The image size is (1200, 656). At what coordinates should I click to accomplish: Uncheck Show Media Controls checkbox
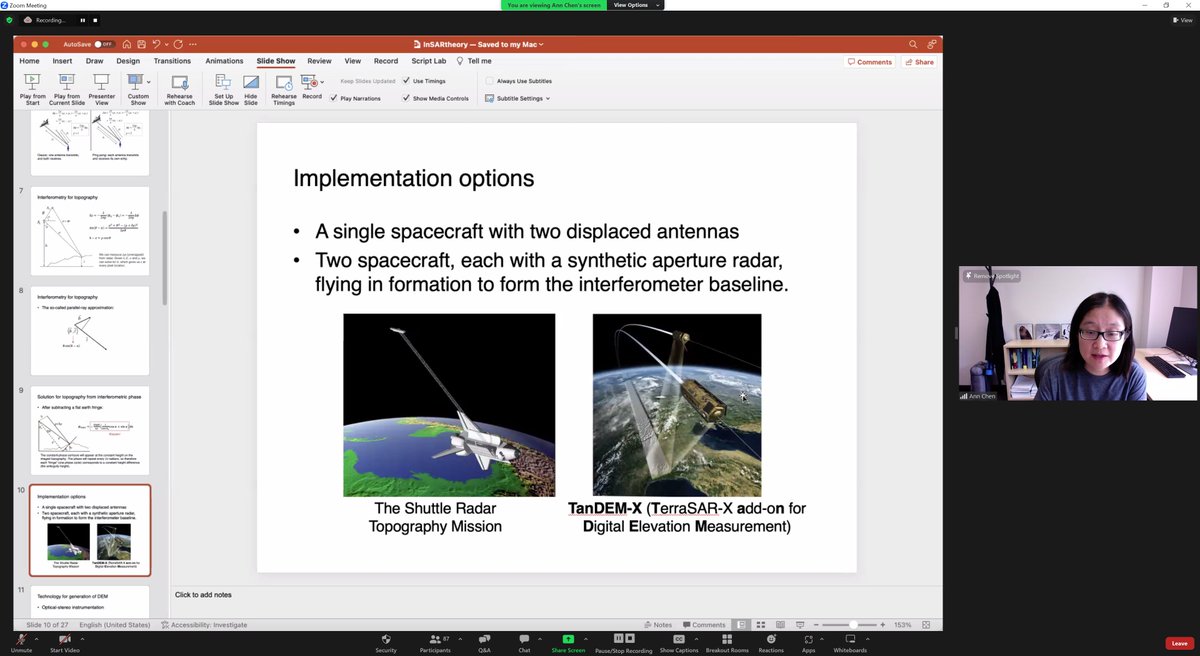coord(406,98)
